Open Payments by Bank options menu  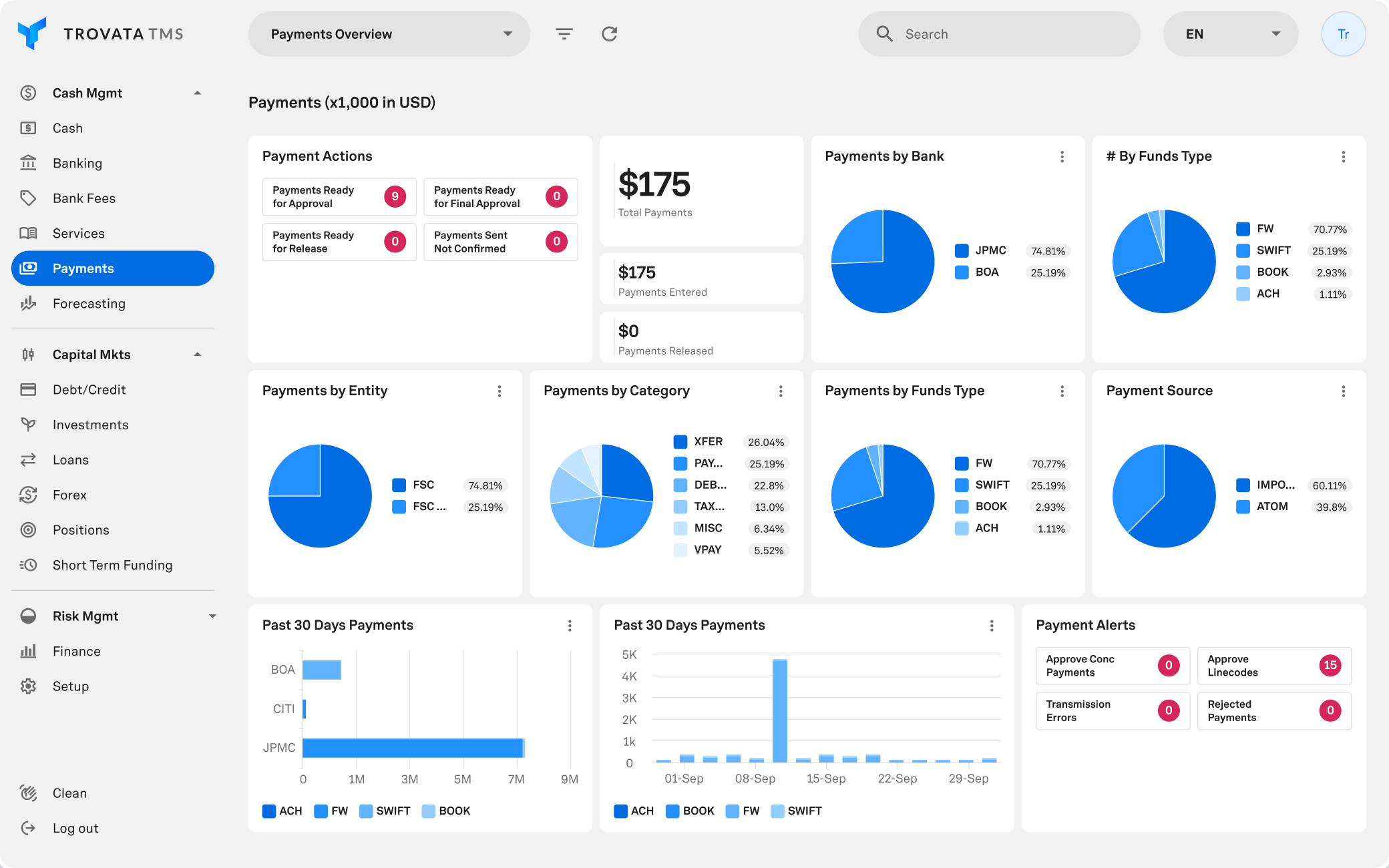point(1062,157)
